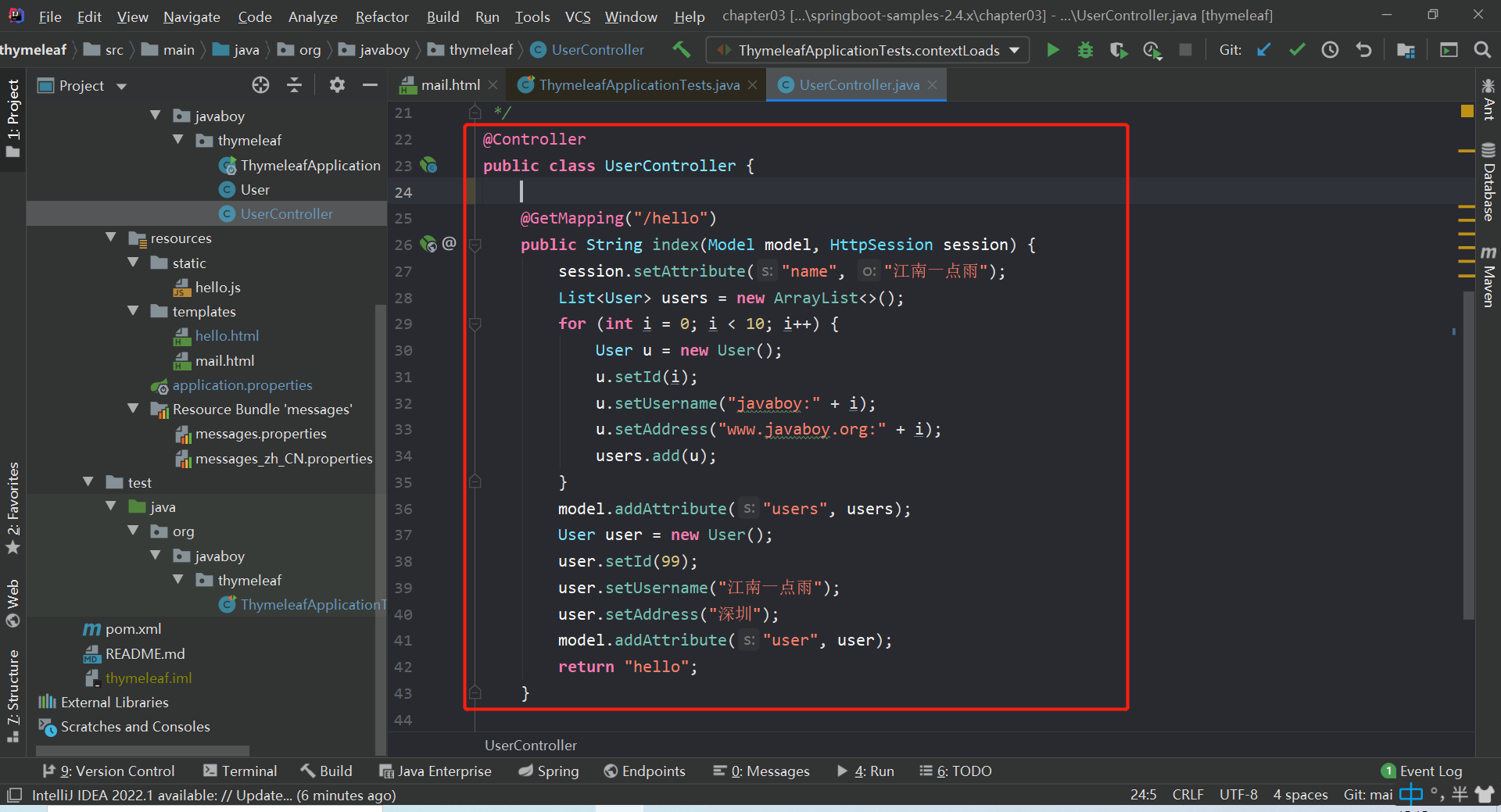Collapse the main thymeleaf package node
Screen dimensions: 1501x812
pyautogui.click(x=178, y=140)
